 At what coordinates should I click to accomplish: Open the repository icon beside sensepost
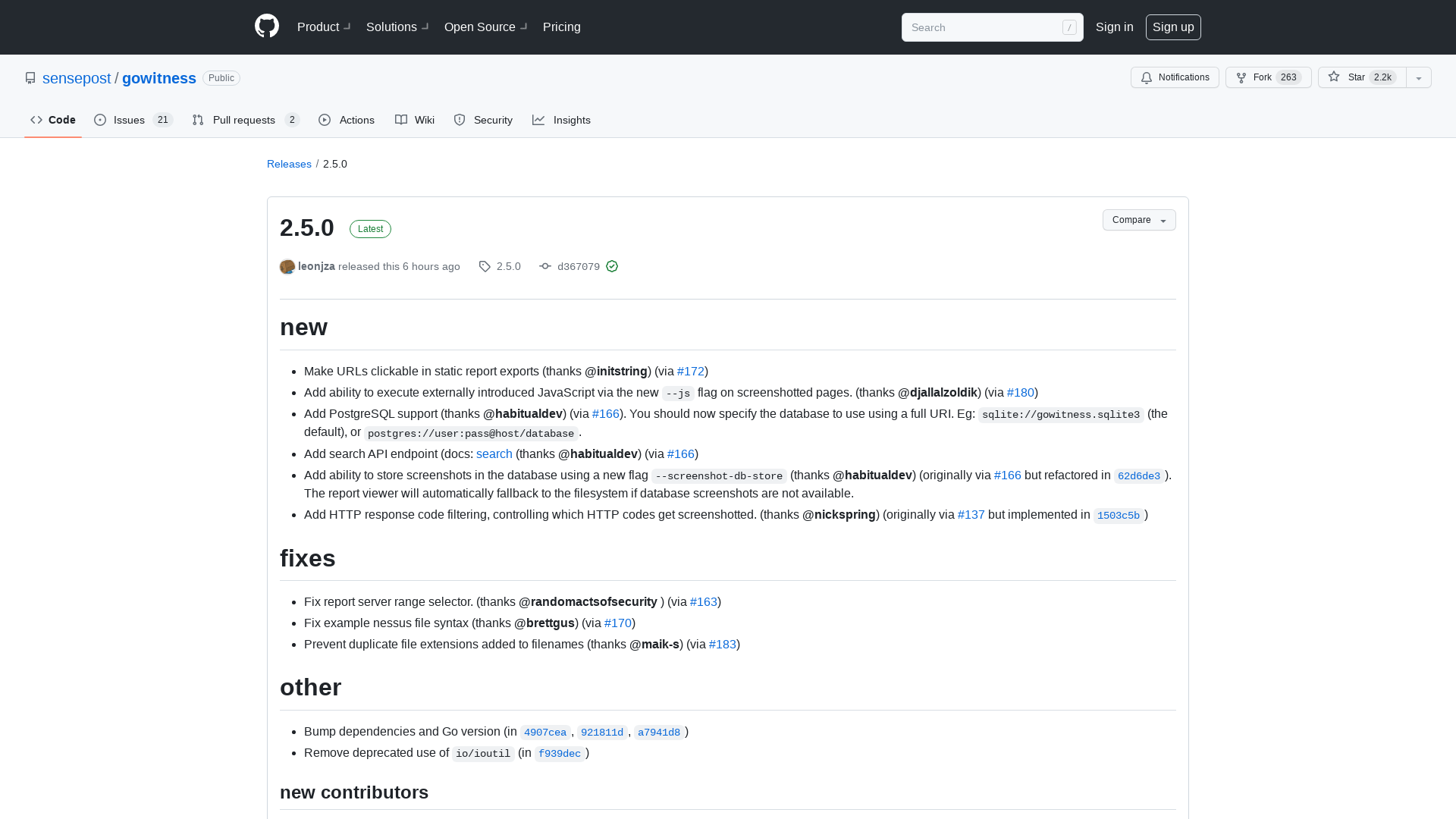[30, 78]
